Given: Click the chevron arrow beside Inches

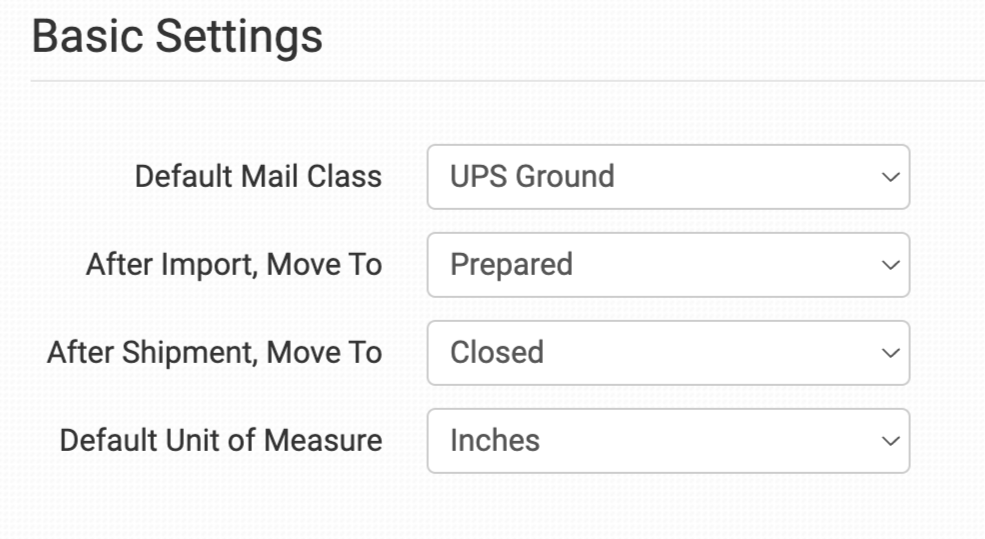Looking at the screenshot, I should tap(889, 442).
